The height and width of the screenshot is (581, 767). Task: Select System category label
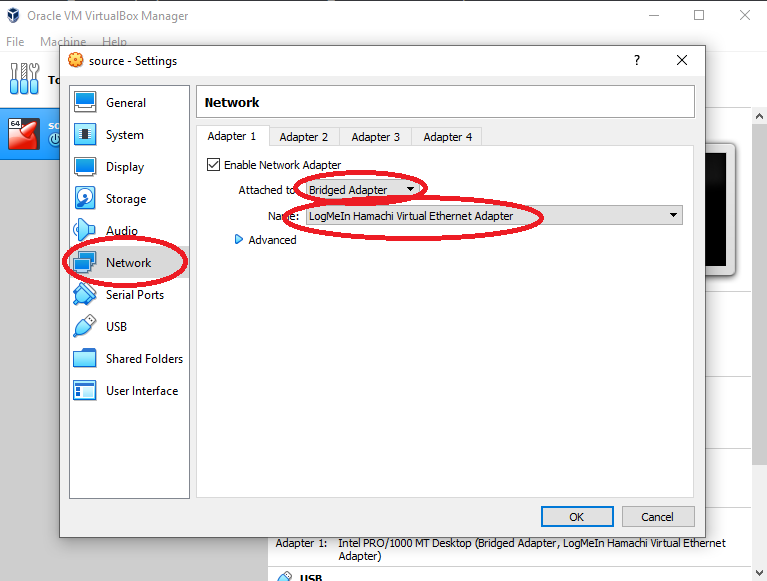(125, 135)
